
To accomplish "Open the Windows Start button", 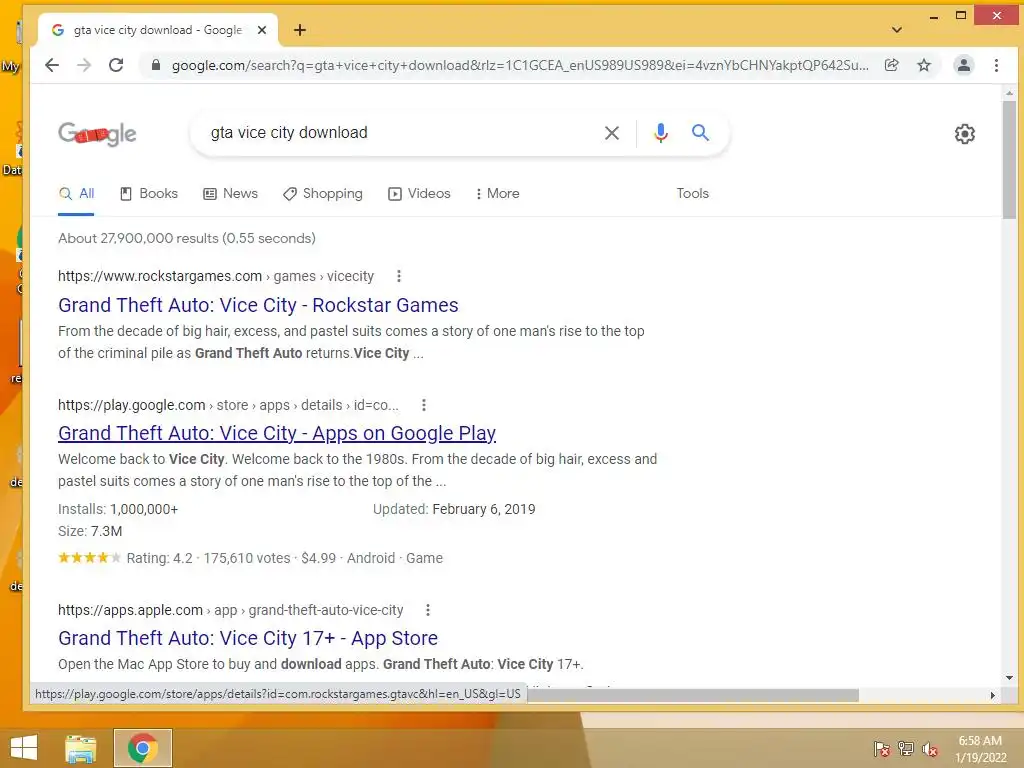I will click(24, 748).
